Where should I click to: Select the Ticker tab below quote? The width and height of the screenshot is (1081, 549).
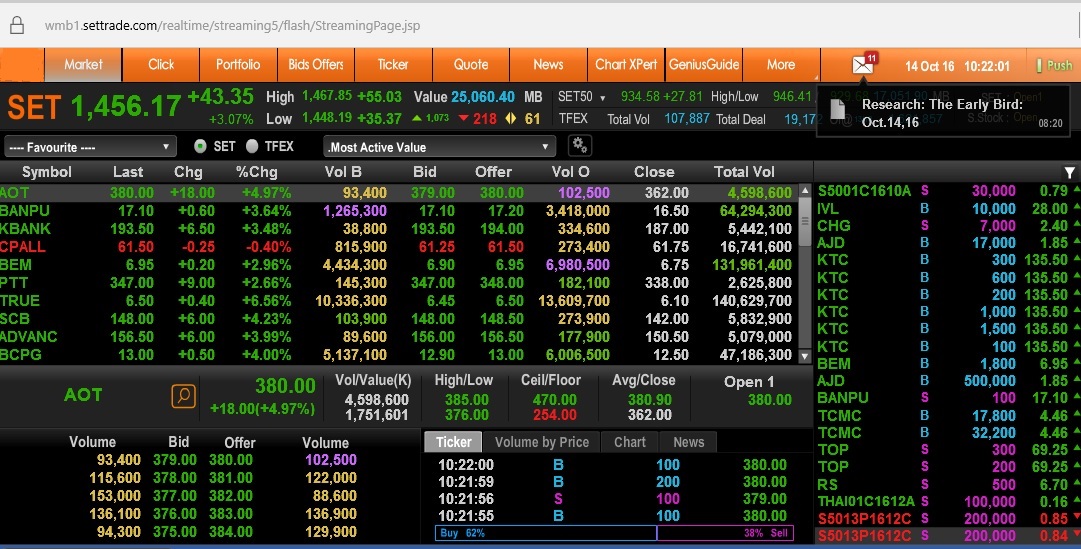coord(454,442)
